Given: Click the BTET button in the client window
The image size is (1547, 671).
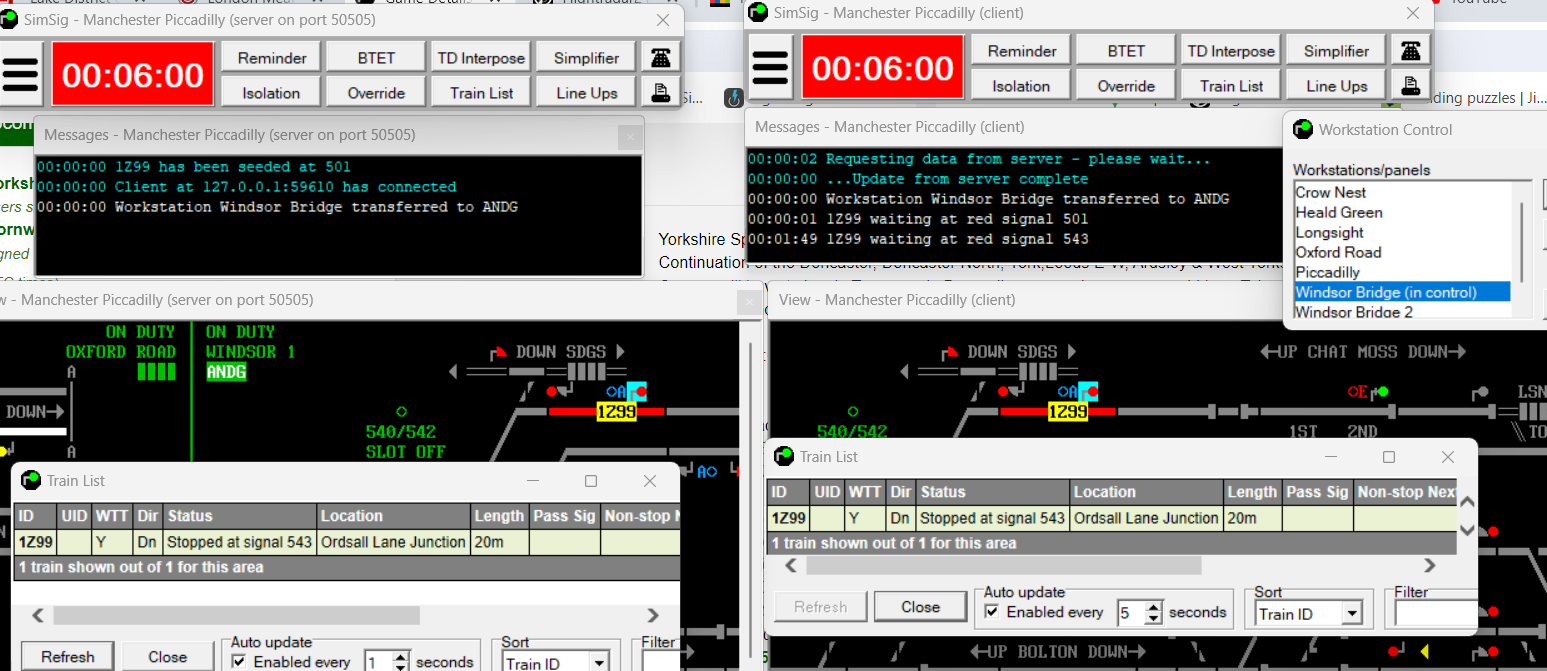Looking at the screenshot, I should point(1126,51).
